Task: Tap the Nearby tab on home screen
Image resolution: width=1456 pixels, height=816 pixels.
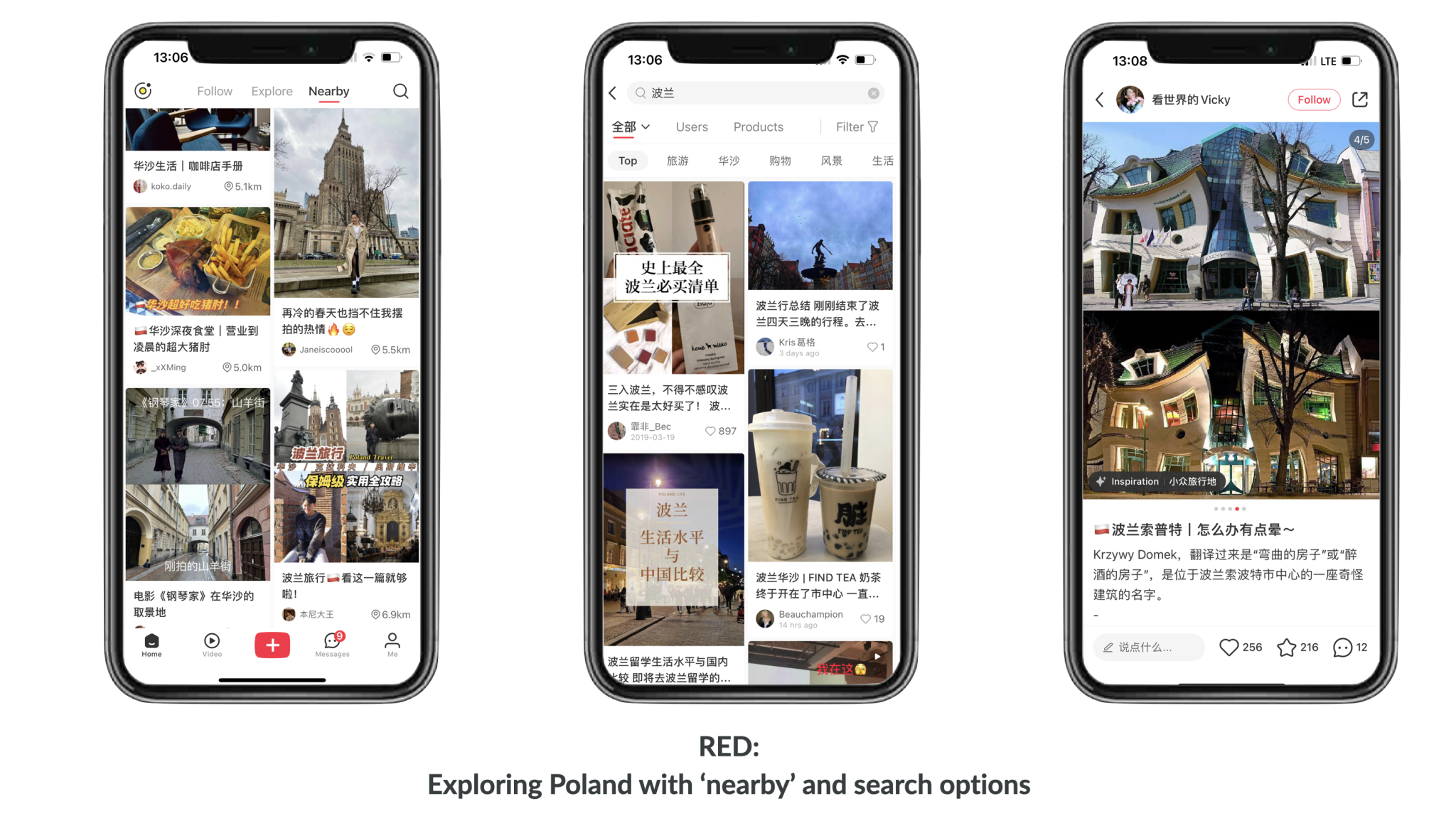Action: tap(329, 91)
